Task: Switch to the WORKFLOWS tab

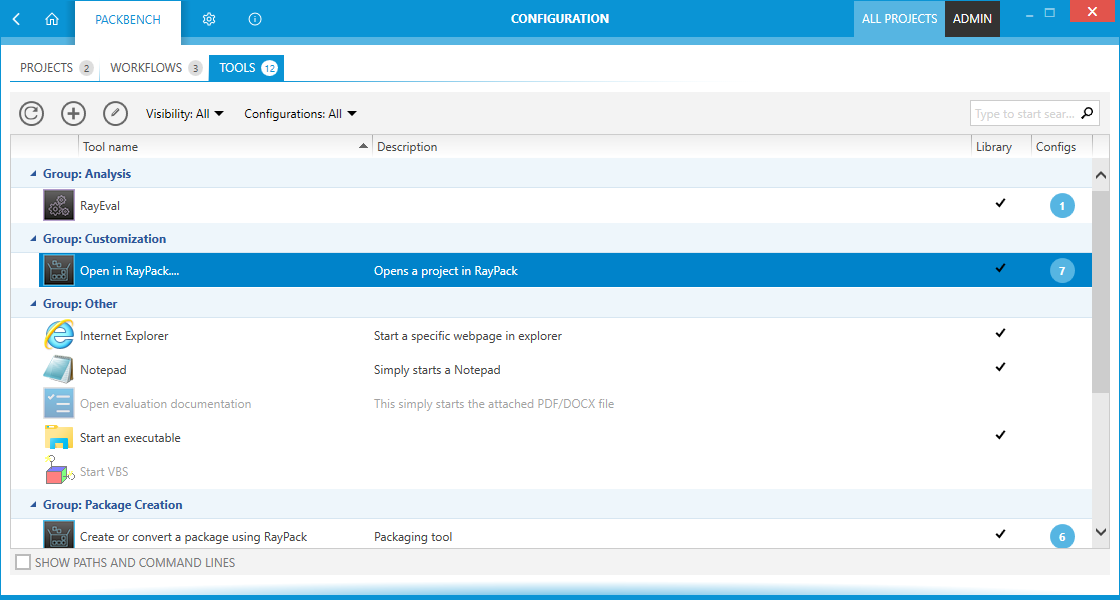Action: (145, 67)
